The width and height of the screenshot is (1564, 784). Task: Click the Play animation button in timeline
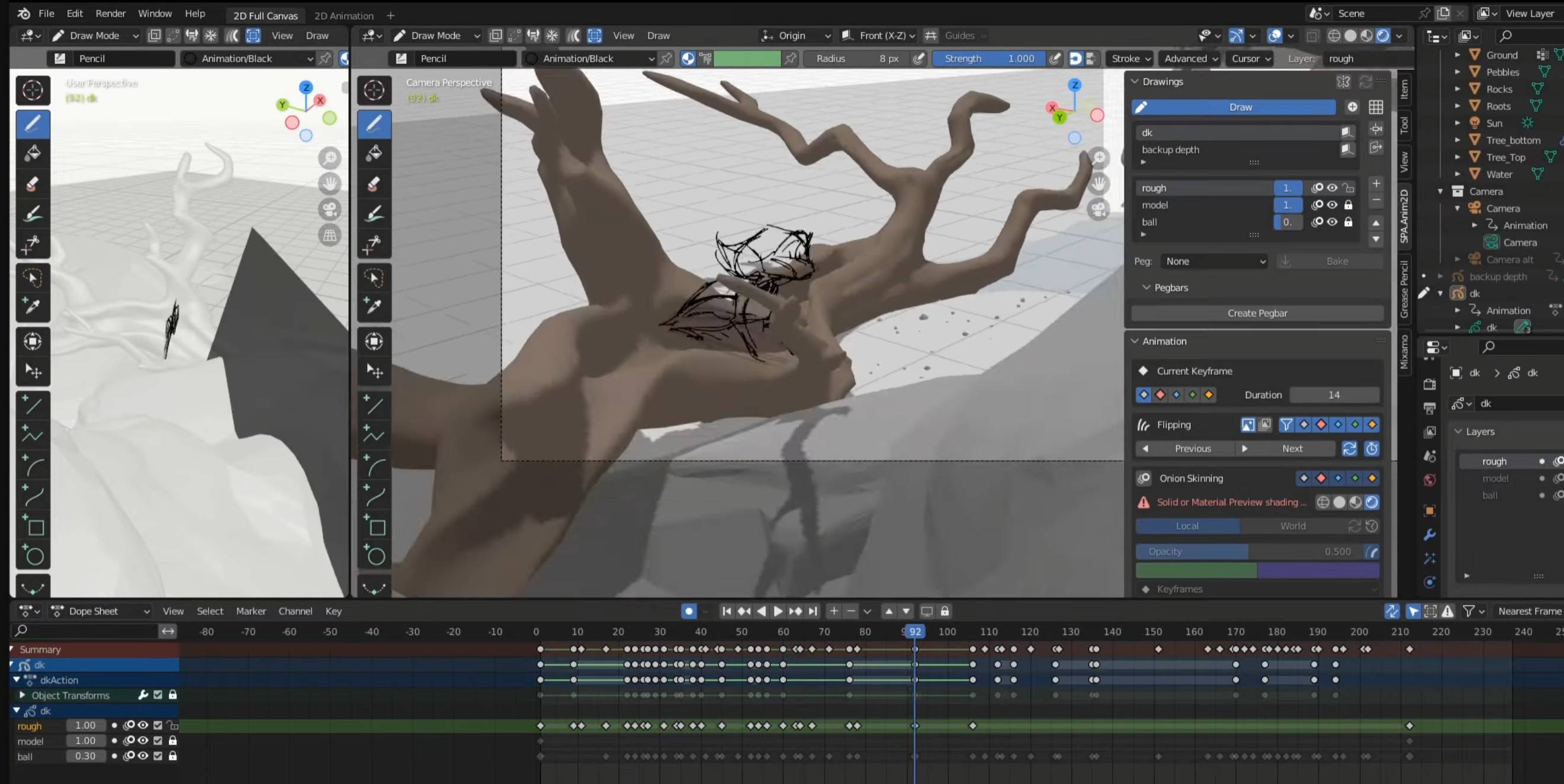[778, 611]
